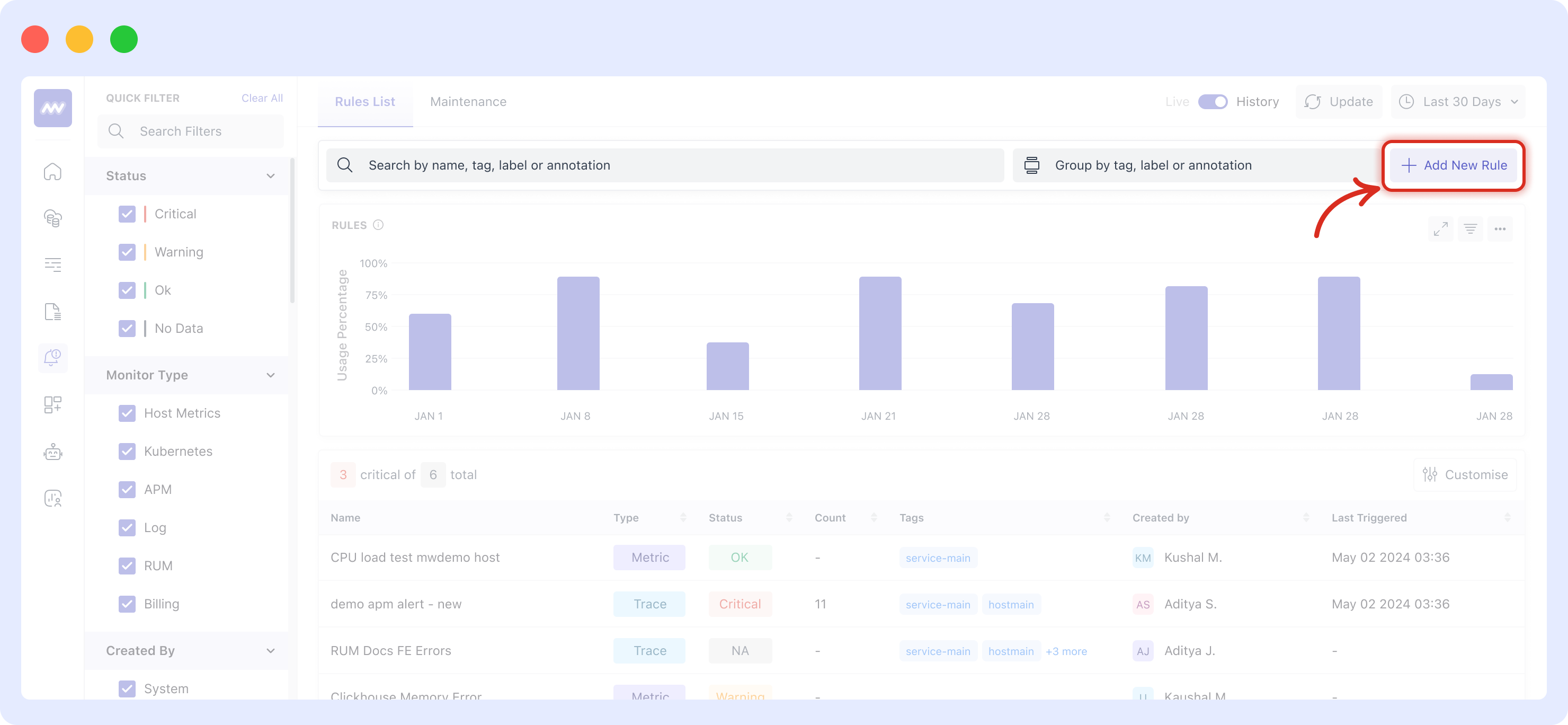The width and height of the screenshot is (1568, 725).
Task: Open the dashboards grid-plus sidebar icon
Action: (53, 405)
